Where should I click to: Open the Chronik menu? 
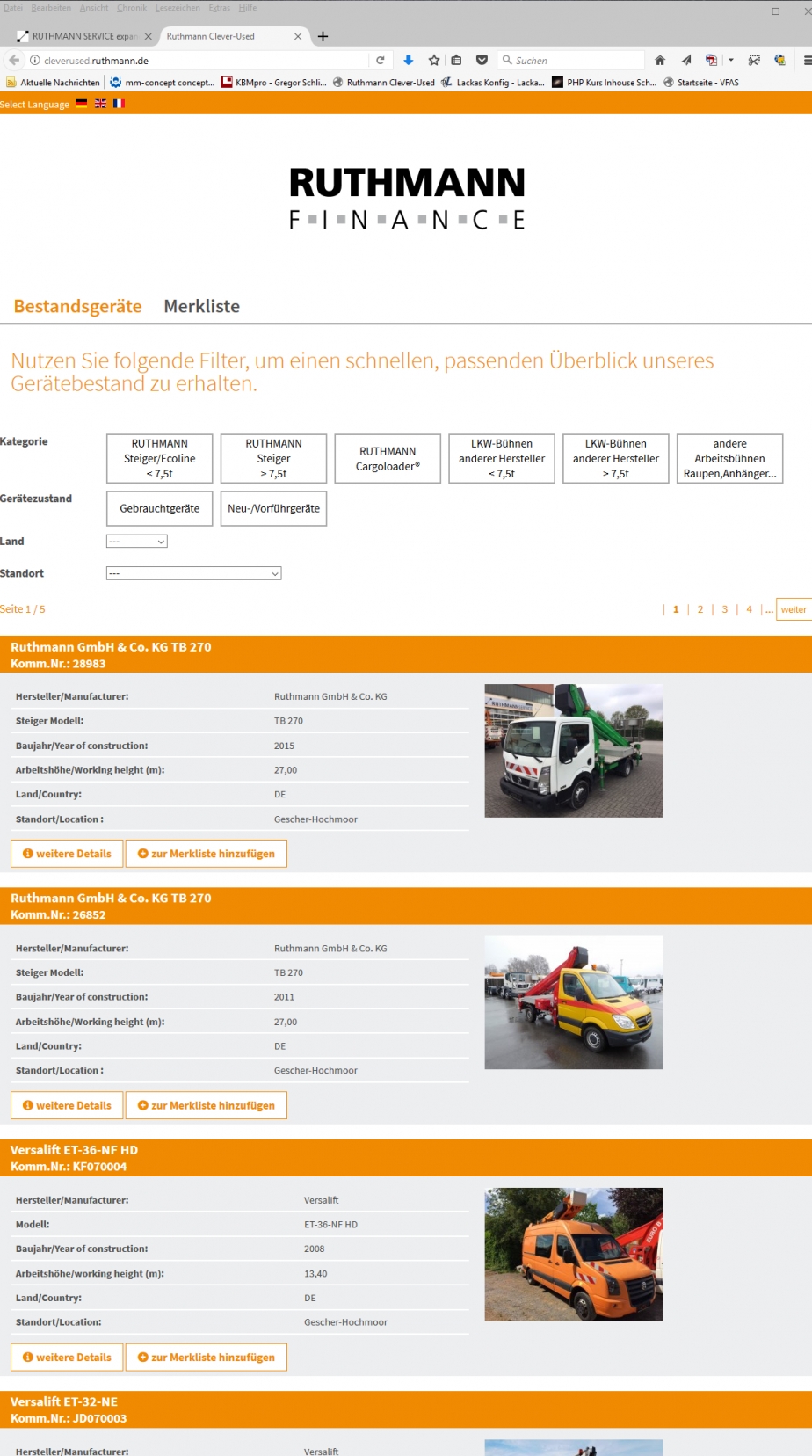coord(132,7)
